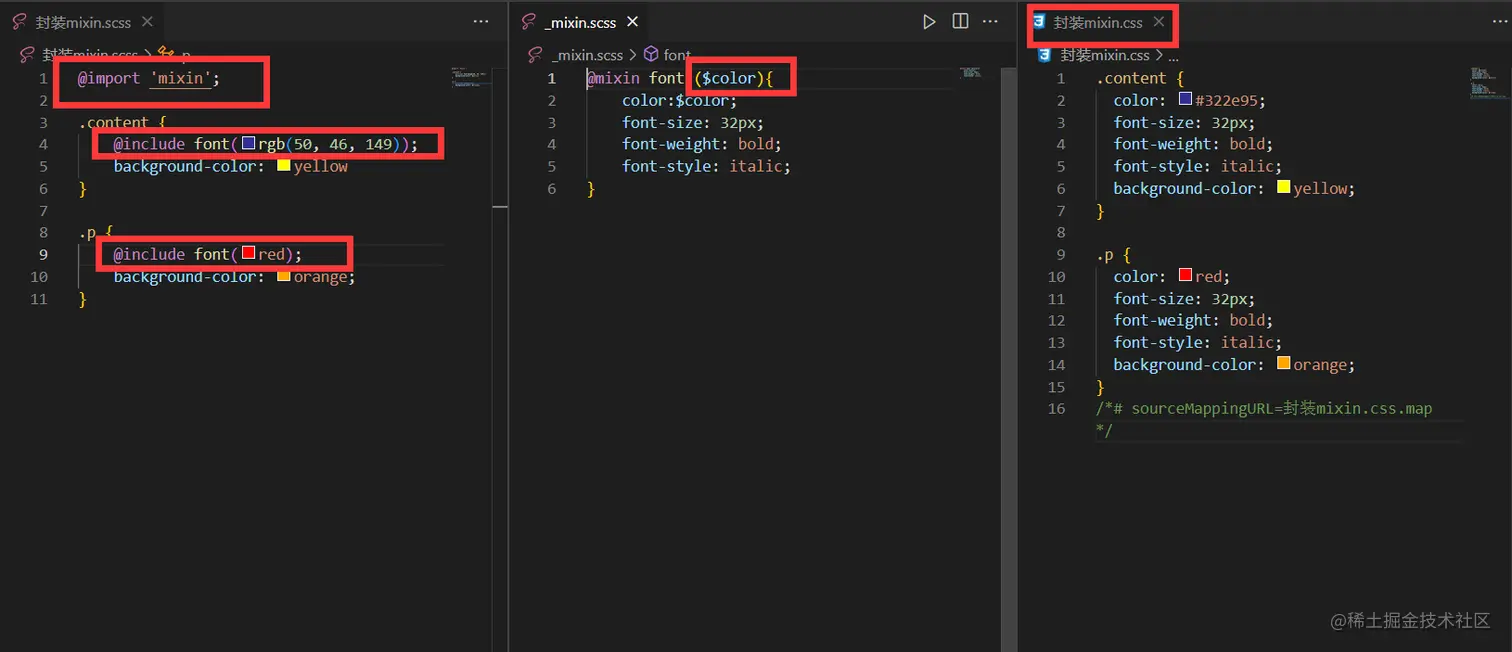Expand the breadcrumb ellipsis in the right editor

click(x=1173, y=56)
